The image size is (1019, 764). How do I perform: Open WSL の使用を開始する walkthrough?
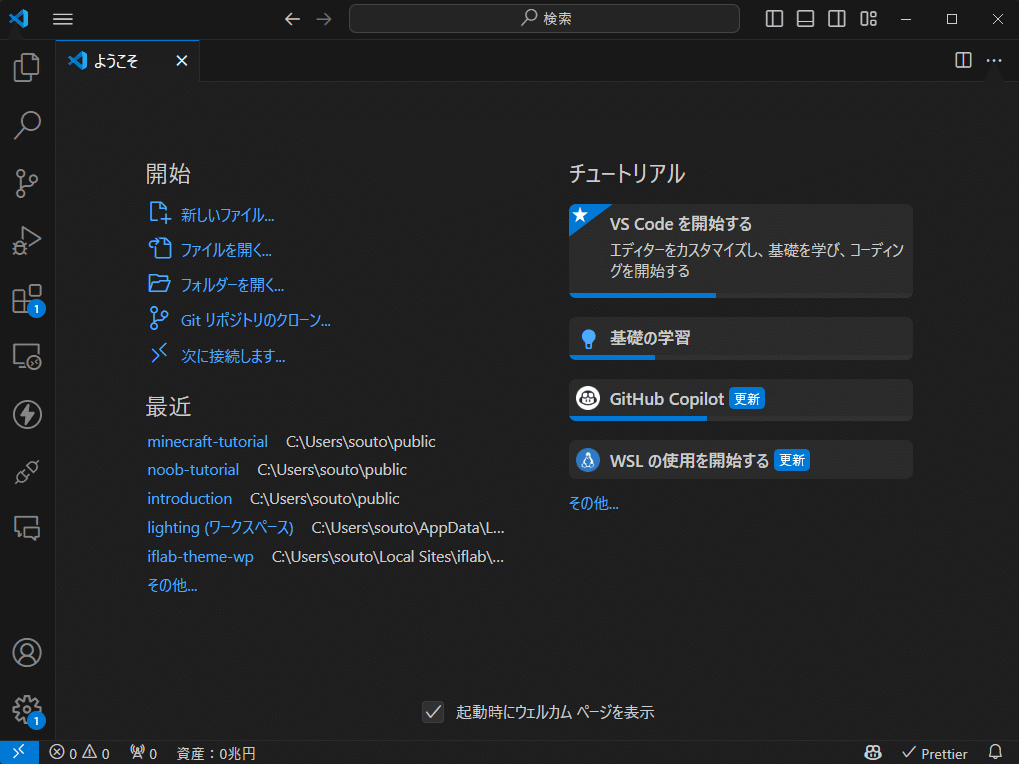(741, 460)
